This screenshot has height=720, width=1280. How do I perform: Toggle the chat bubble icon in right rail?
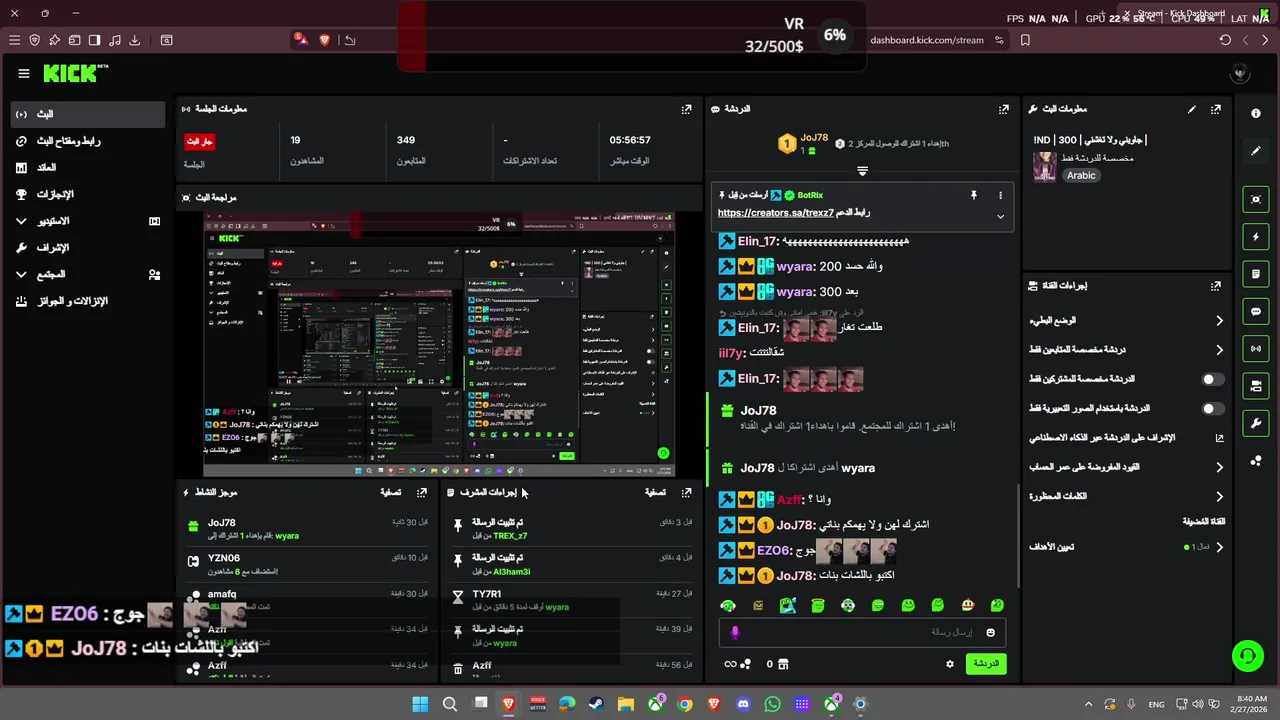point(1256,311)
